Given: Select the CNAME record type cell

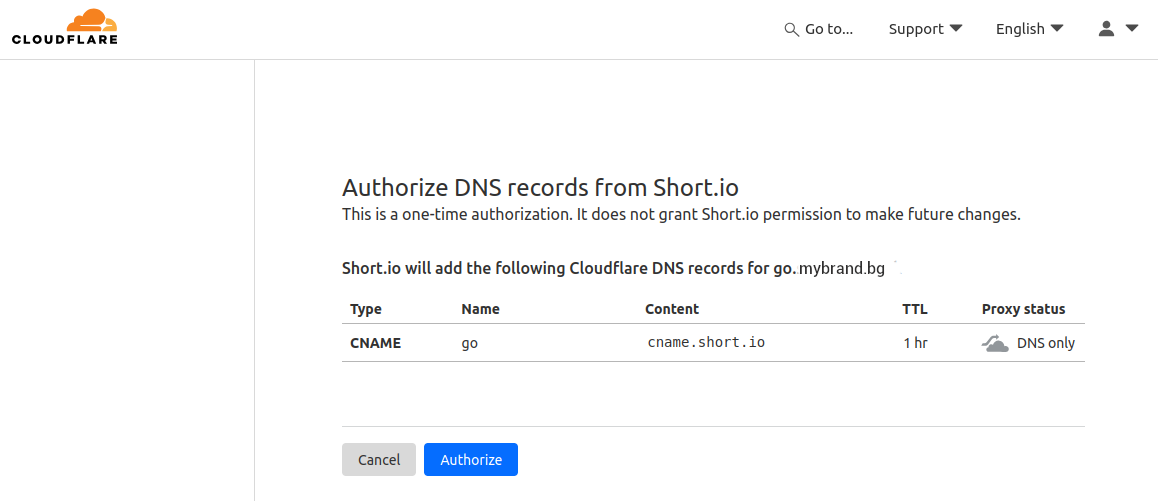Looking at the screenshot, I should pyautogui.click(x=375, y=343).
